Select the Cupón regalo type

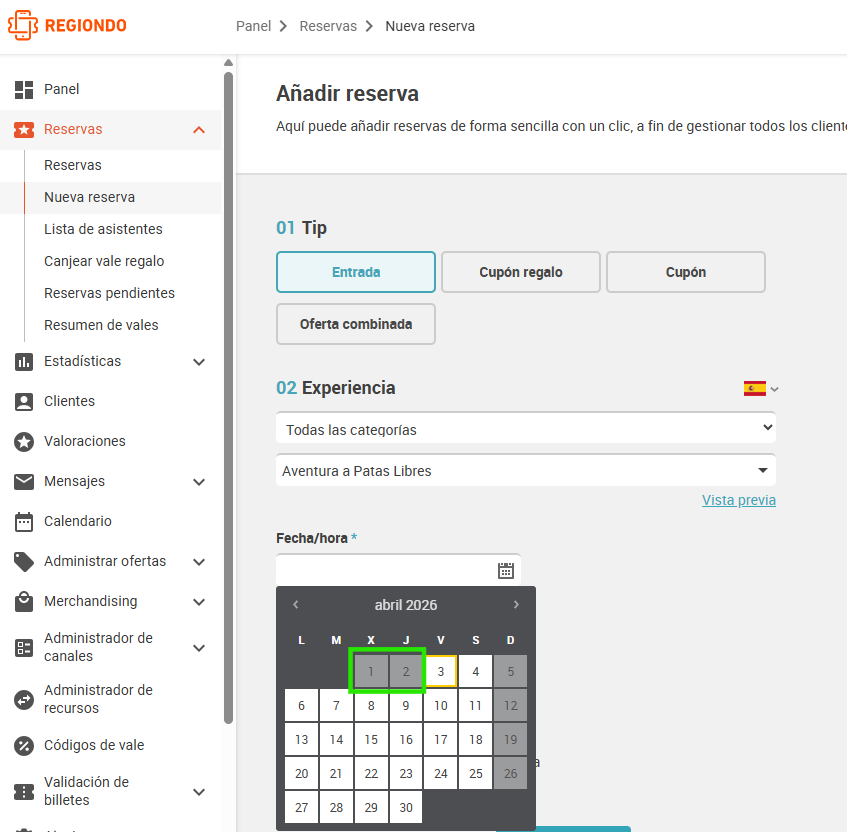(521, 272)
